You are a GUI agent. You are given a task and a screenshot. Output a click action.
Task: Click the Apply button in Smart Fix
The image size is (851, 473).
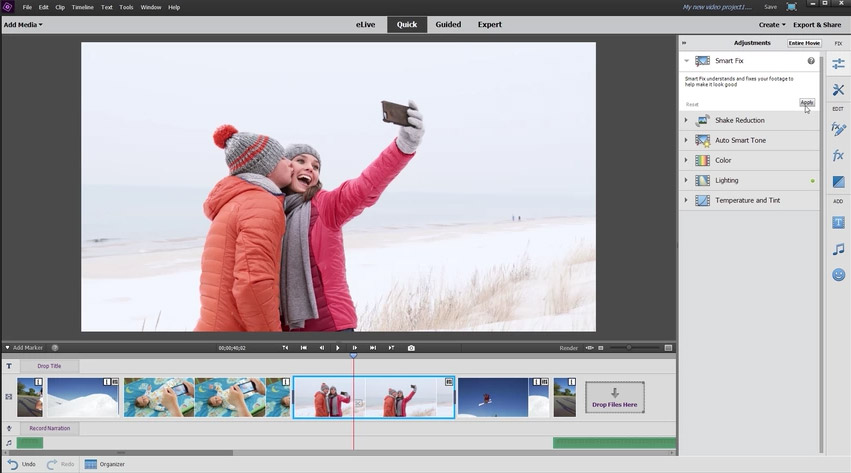[806, 103]
